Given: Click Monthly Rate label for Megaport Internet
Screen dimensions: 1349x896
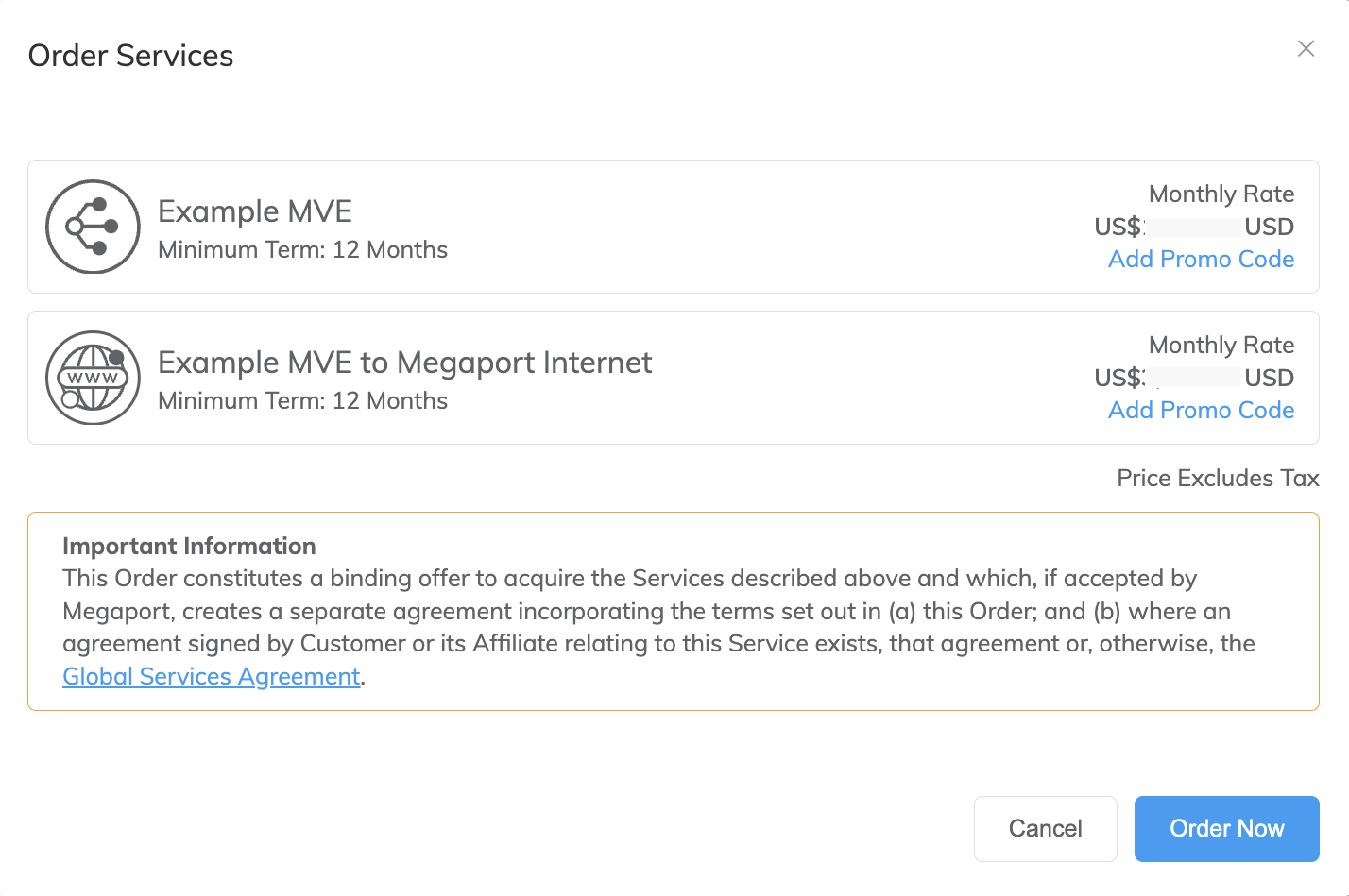Looking at the screenshot, I should [x=1221, y=346].
